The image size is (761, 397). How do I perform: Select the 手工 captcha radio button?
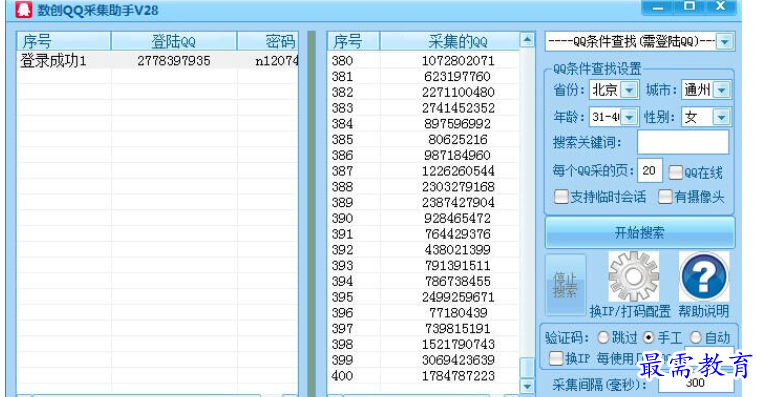pyautogui.click(x=648, y=337)
